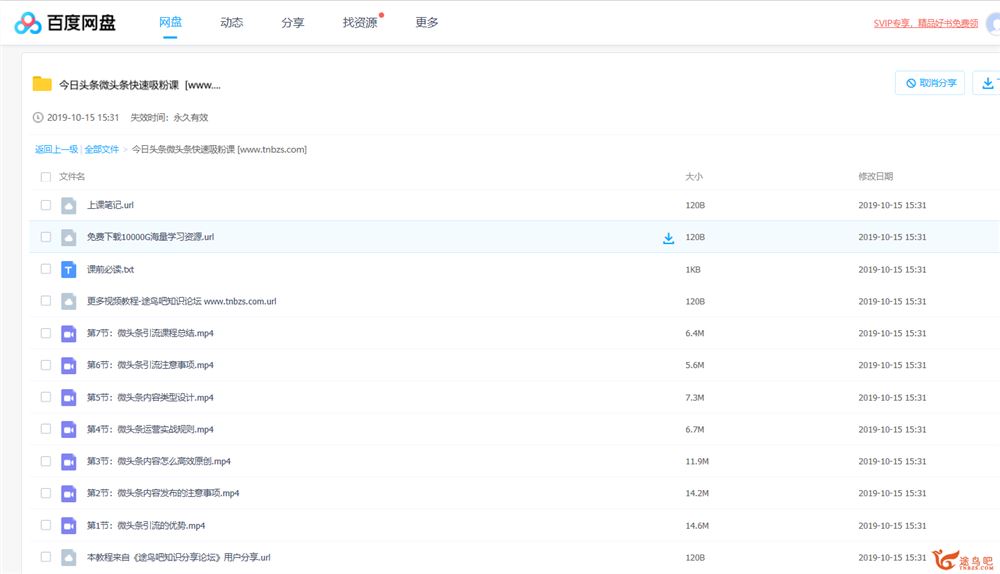
Task: Click the 取消分享 button
Action: [930, 83]
